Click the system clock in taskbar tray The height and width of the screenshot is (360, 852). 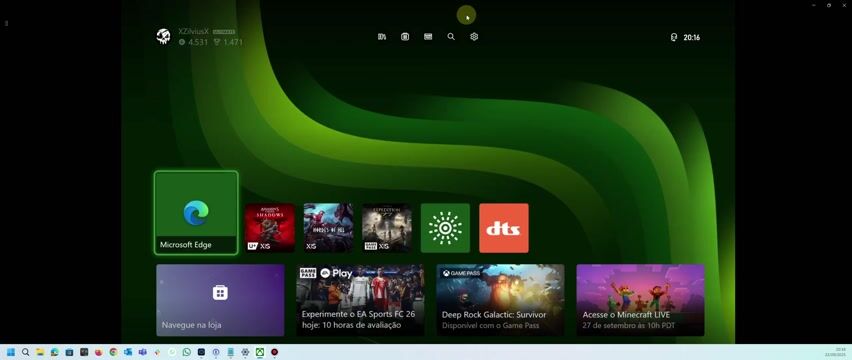[x=835, y=352]
